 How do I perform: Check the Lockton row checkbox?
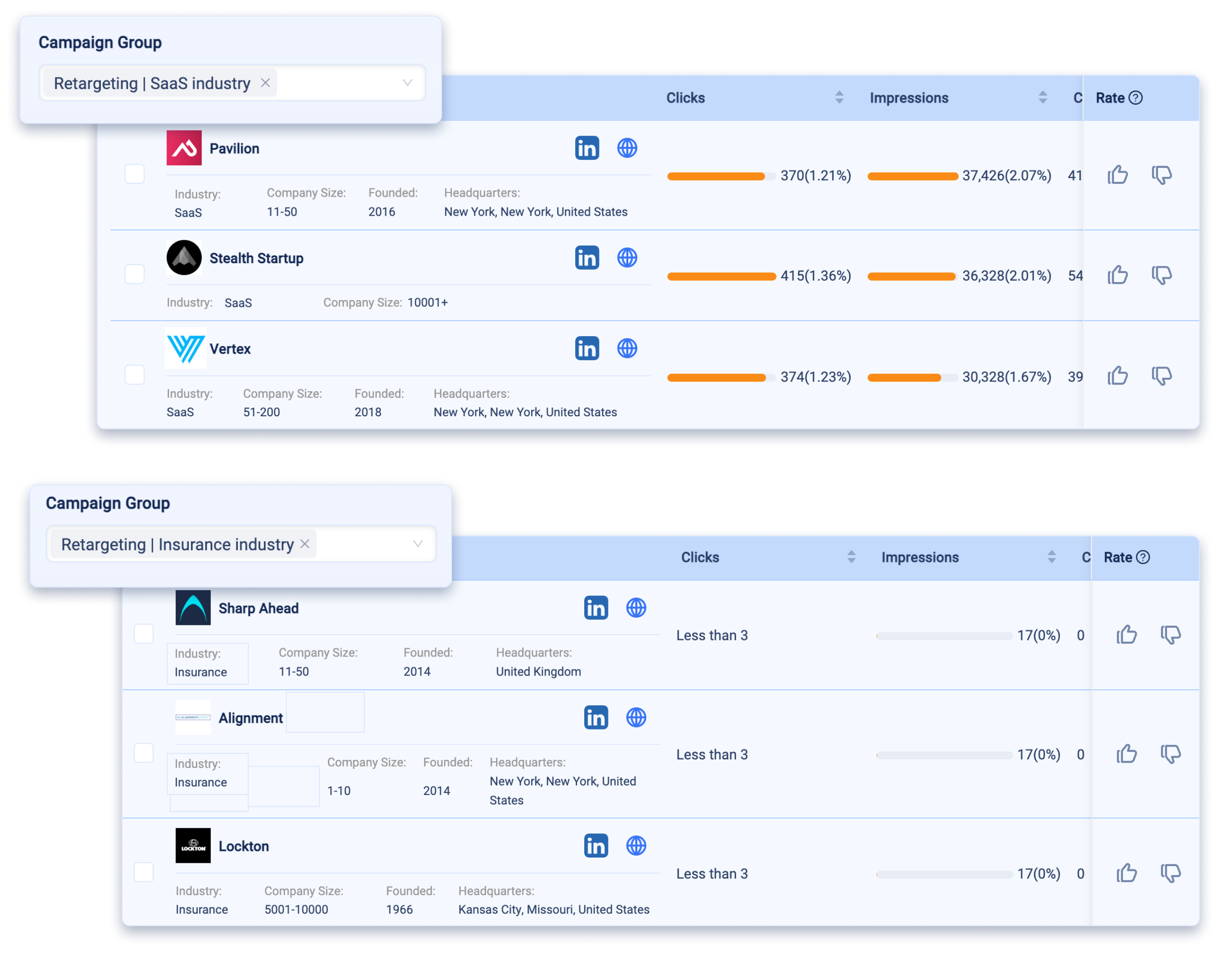point(143,872)
